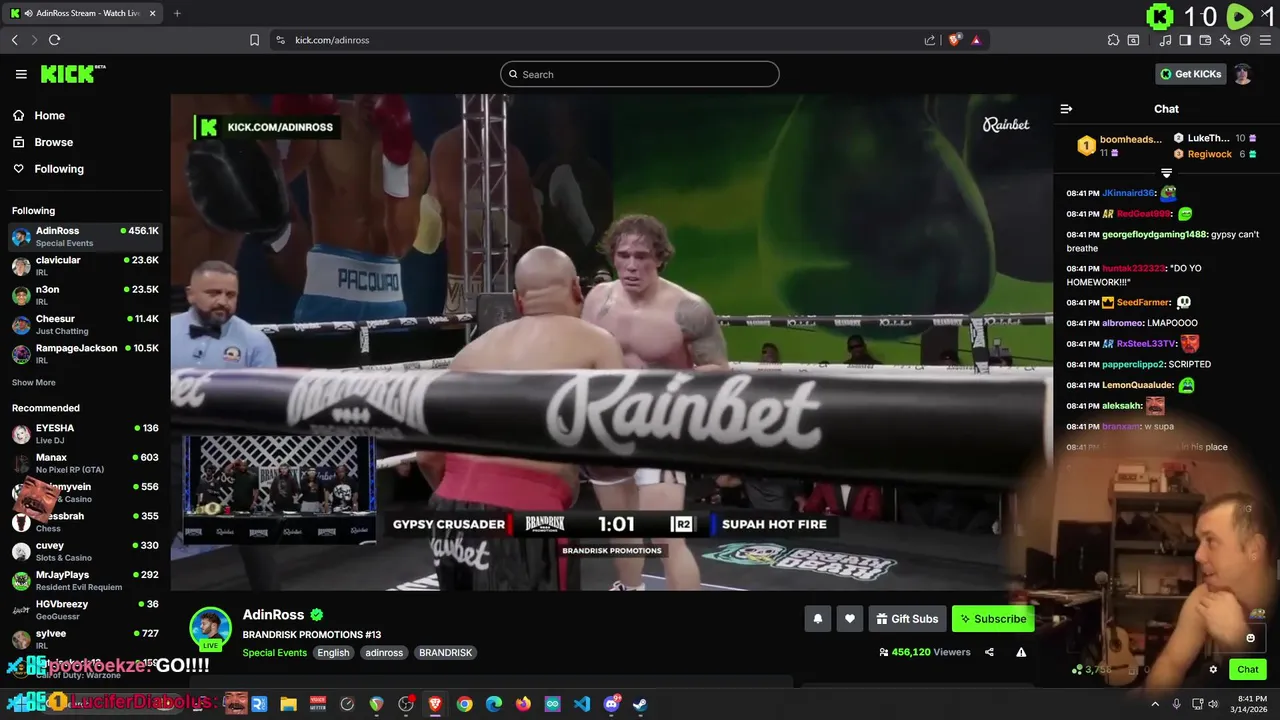Open a new browser tab
This screenshot has height=720, width=1280.
pyautogui.click(x=177, y=13)
